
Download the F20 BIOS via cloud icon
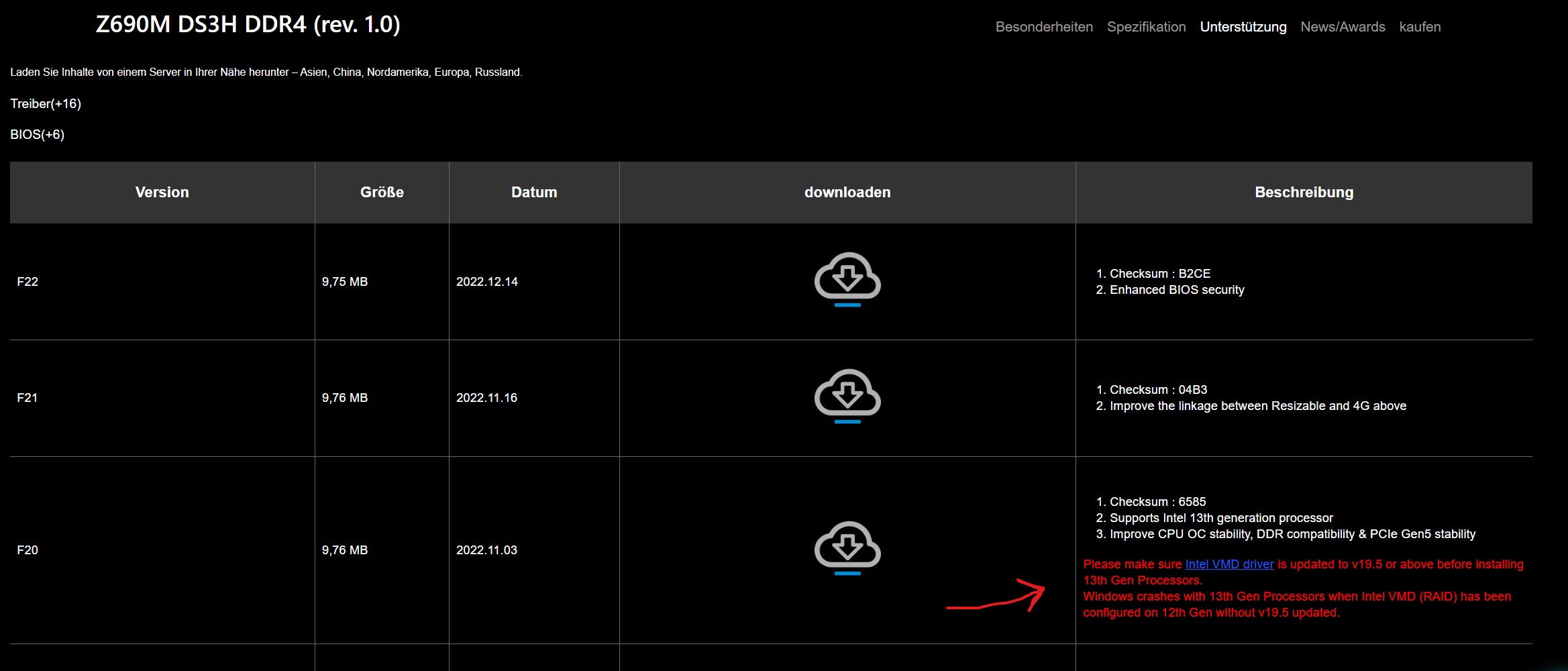tap(847, 548)
